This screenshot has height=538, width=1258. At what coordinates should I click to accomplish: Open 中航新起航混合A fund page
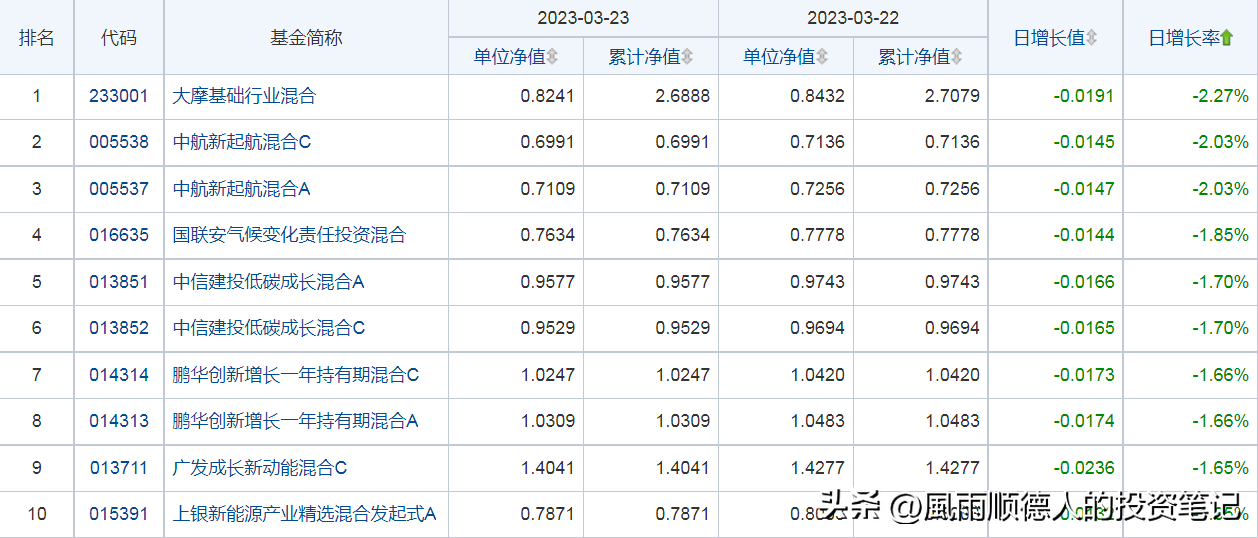(242, 189)
